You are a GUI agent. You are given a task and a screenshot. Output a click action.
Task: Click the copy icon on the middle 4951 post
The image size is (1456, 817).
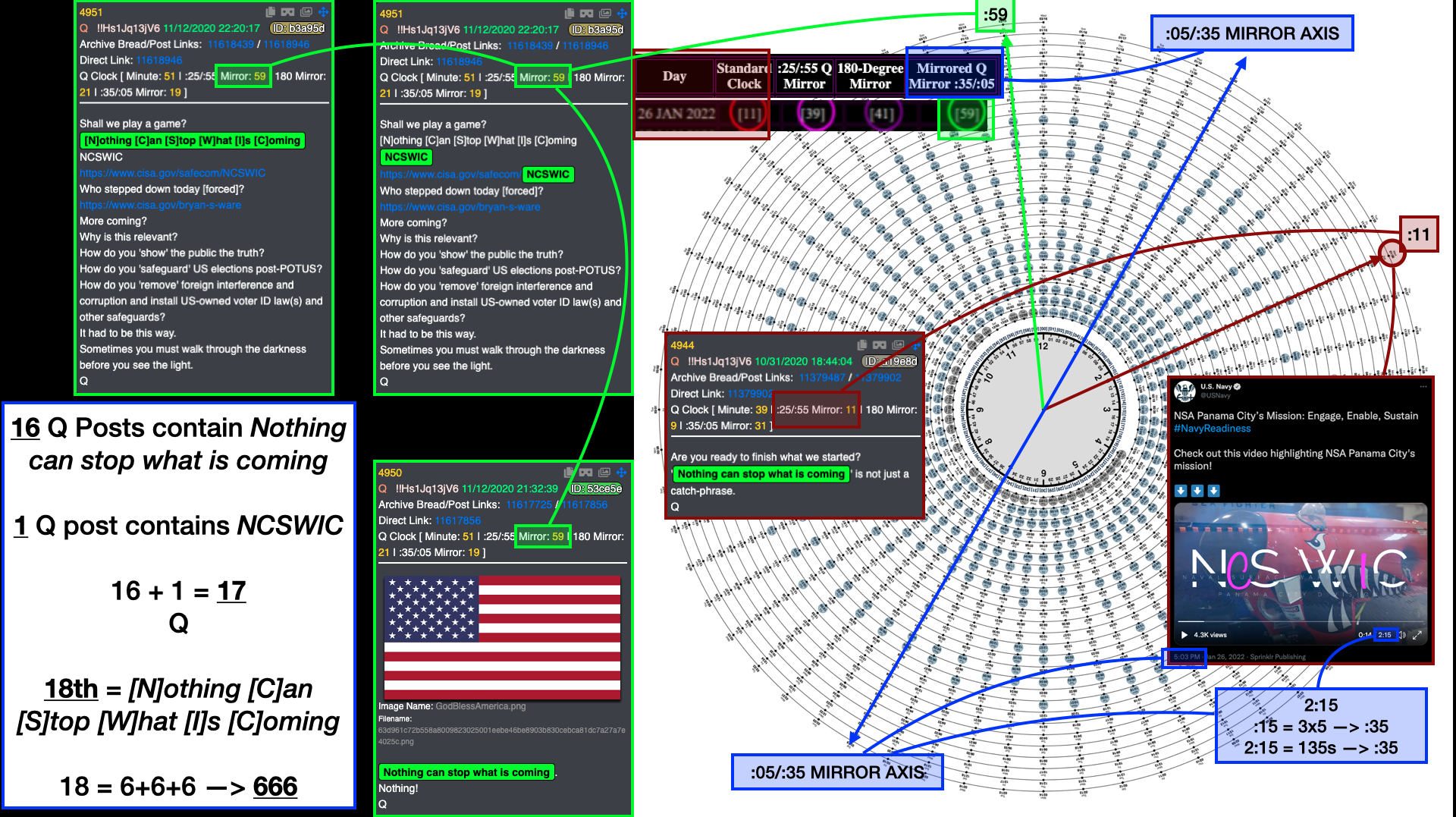click(x=570, y=14)
